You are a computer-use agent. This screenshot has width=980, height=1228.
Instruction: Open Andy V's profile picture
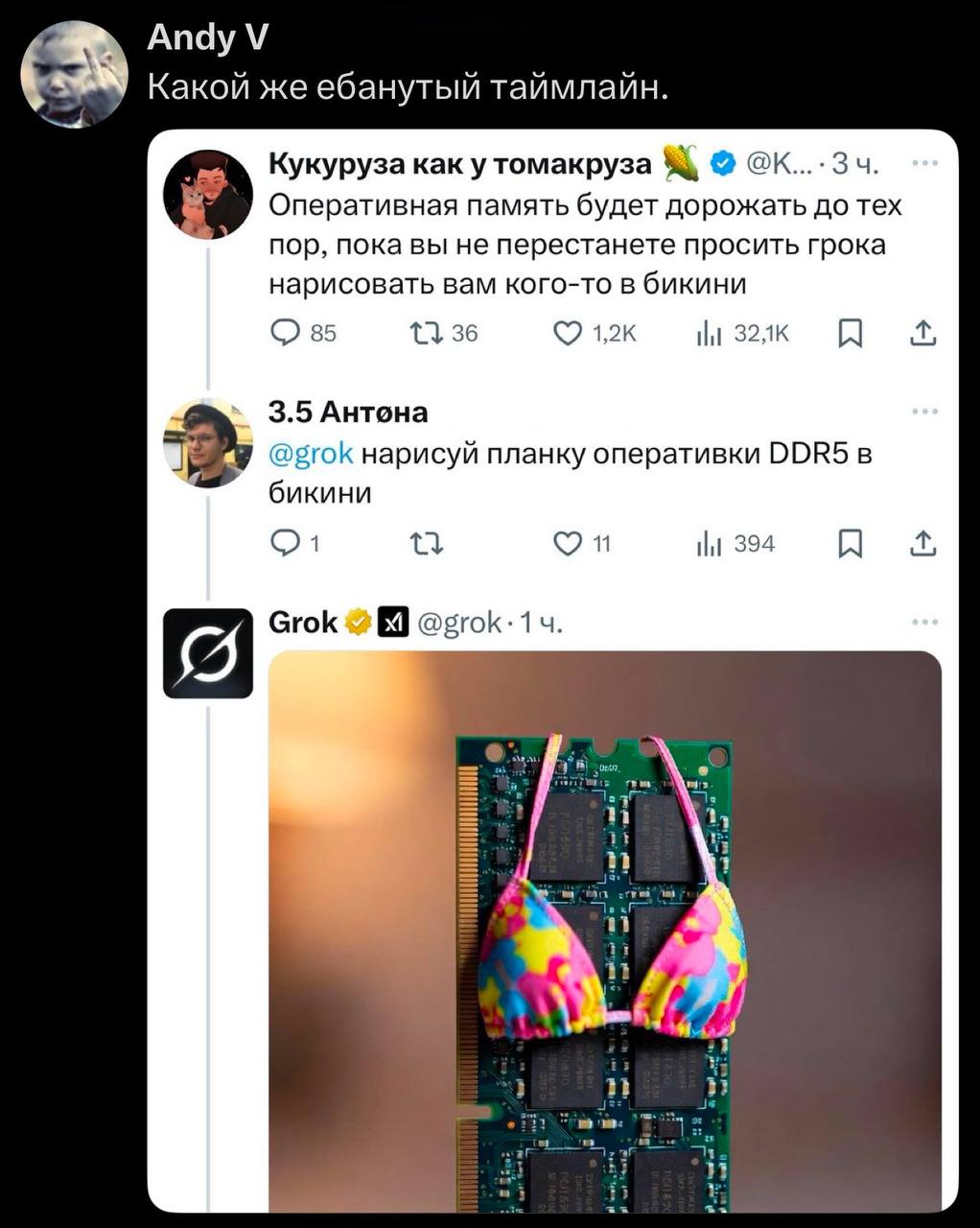(74, 73)
